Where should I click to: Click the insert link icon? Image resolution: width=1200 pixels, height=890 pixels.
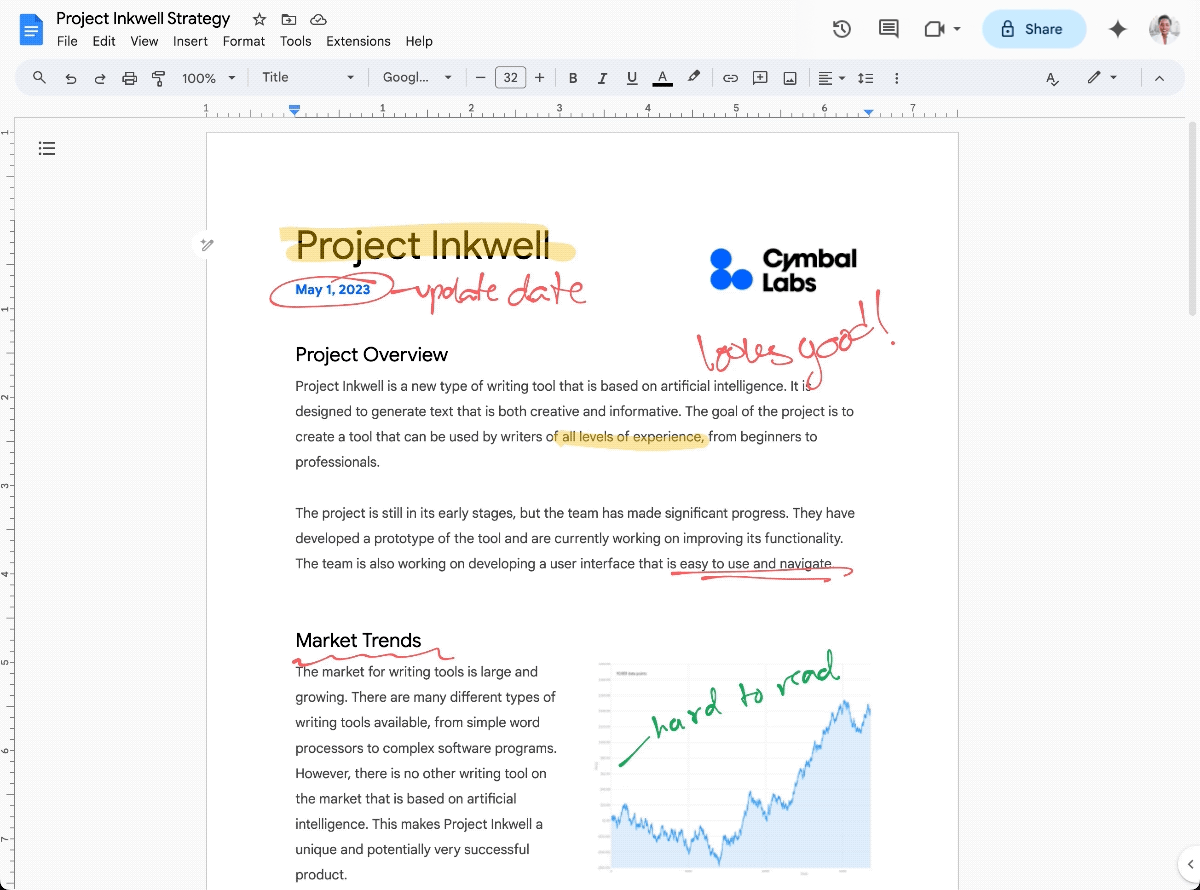click(731, 78)
